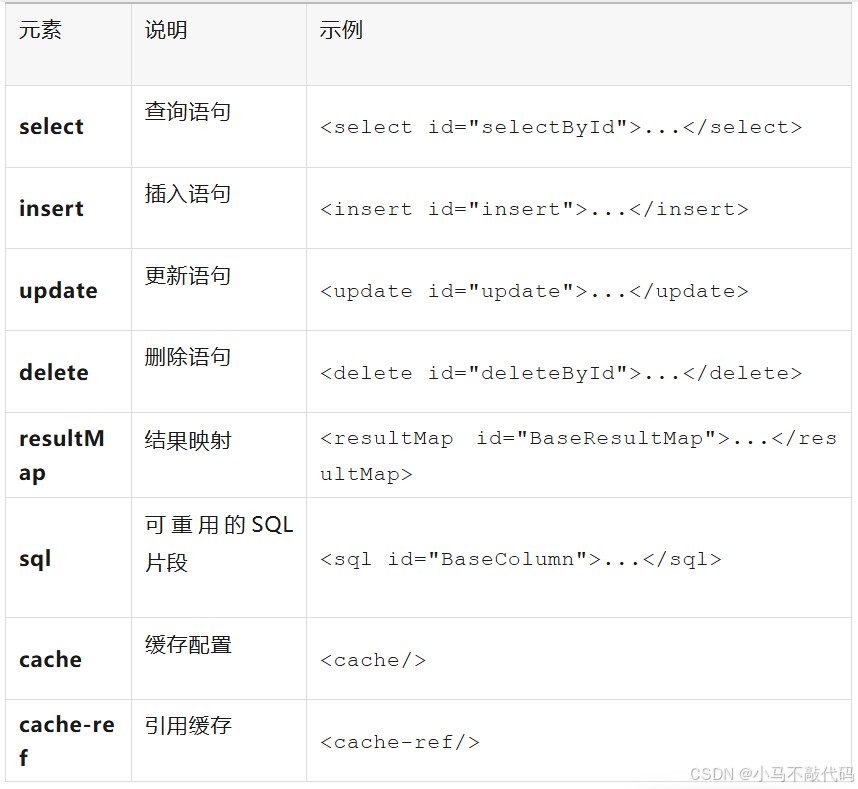Image resolution: width=858 pixels, height=789 pixels.
Task: Click the bold insert element name
Action: [51, 209]
